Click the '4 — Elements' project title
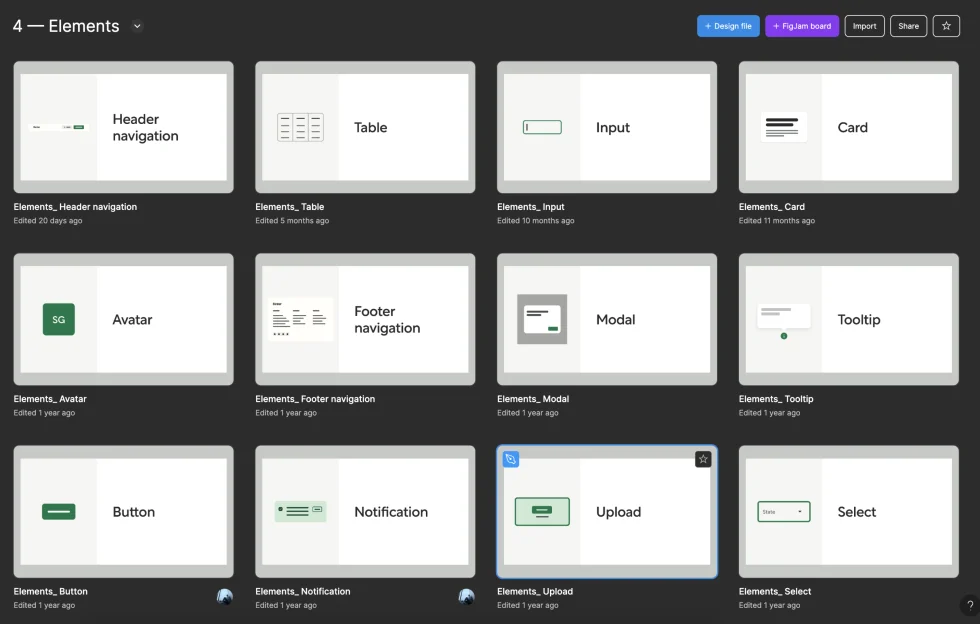The image size is (980, 624). [66, 26]
